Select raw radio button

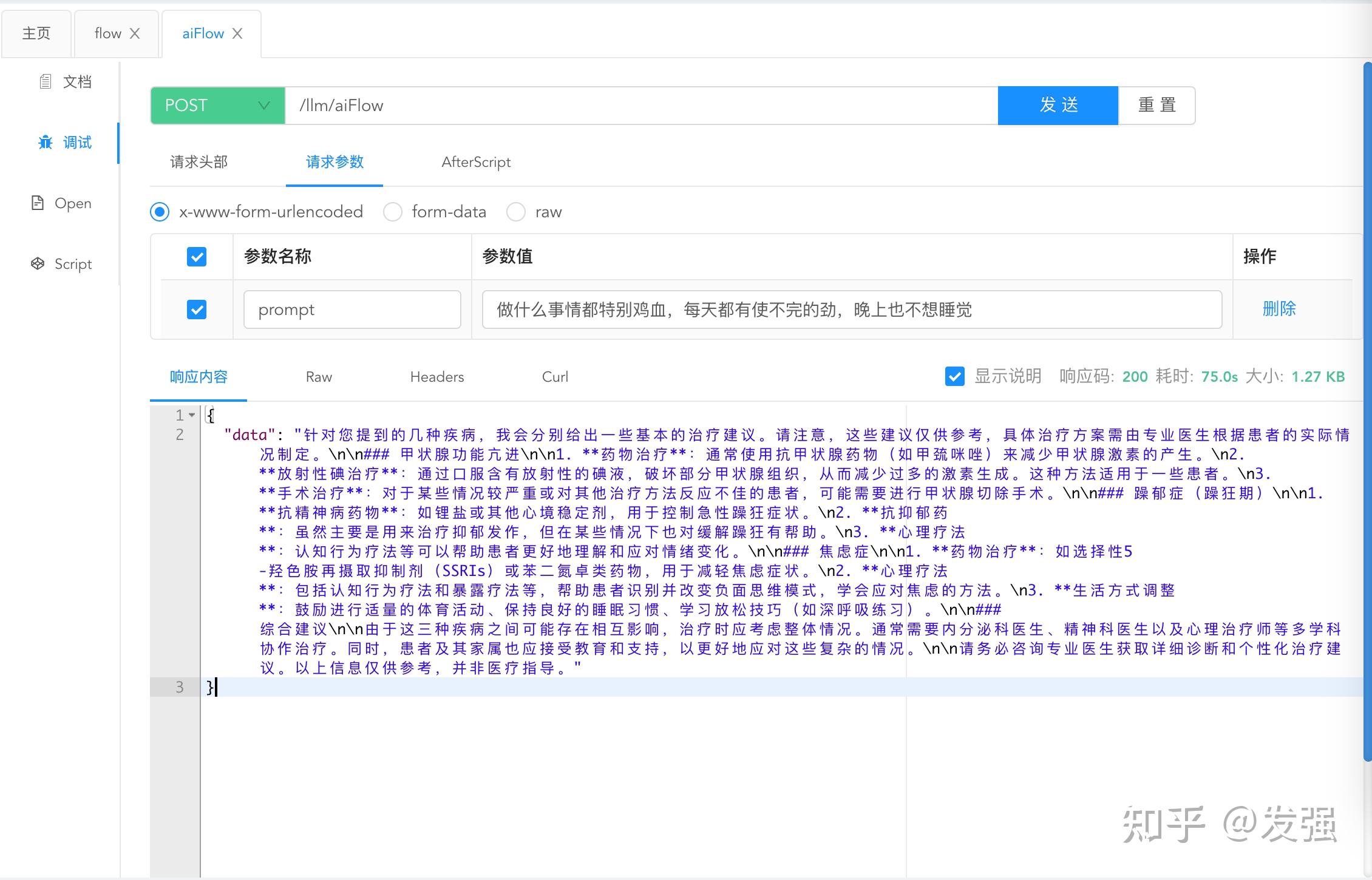click(516, 212)
